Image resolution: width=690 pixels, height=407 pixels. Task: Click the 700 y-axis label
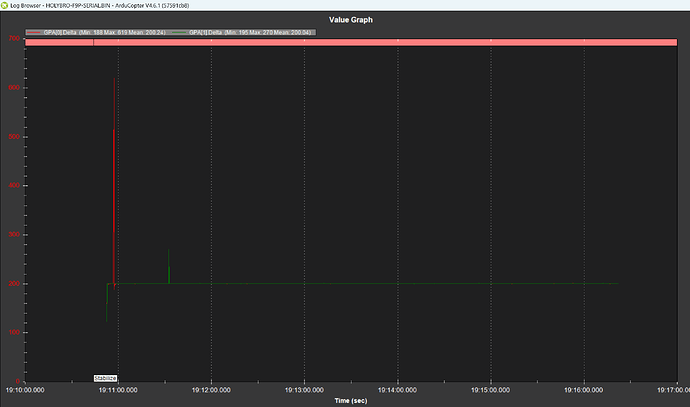pos(14,39)
